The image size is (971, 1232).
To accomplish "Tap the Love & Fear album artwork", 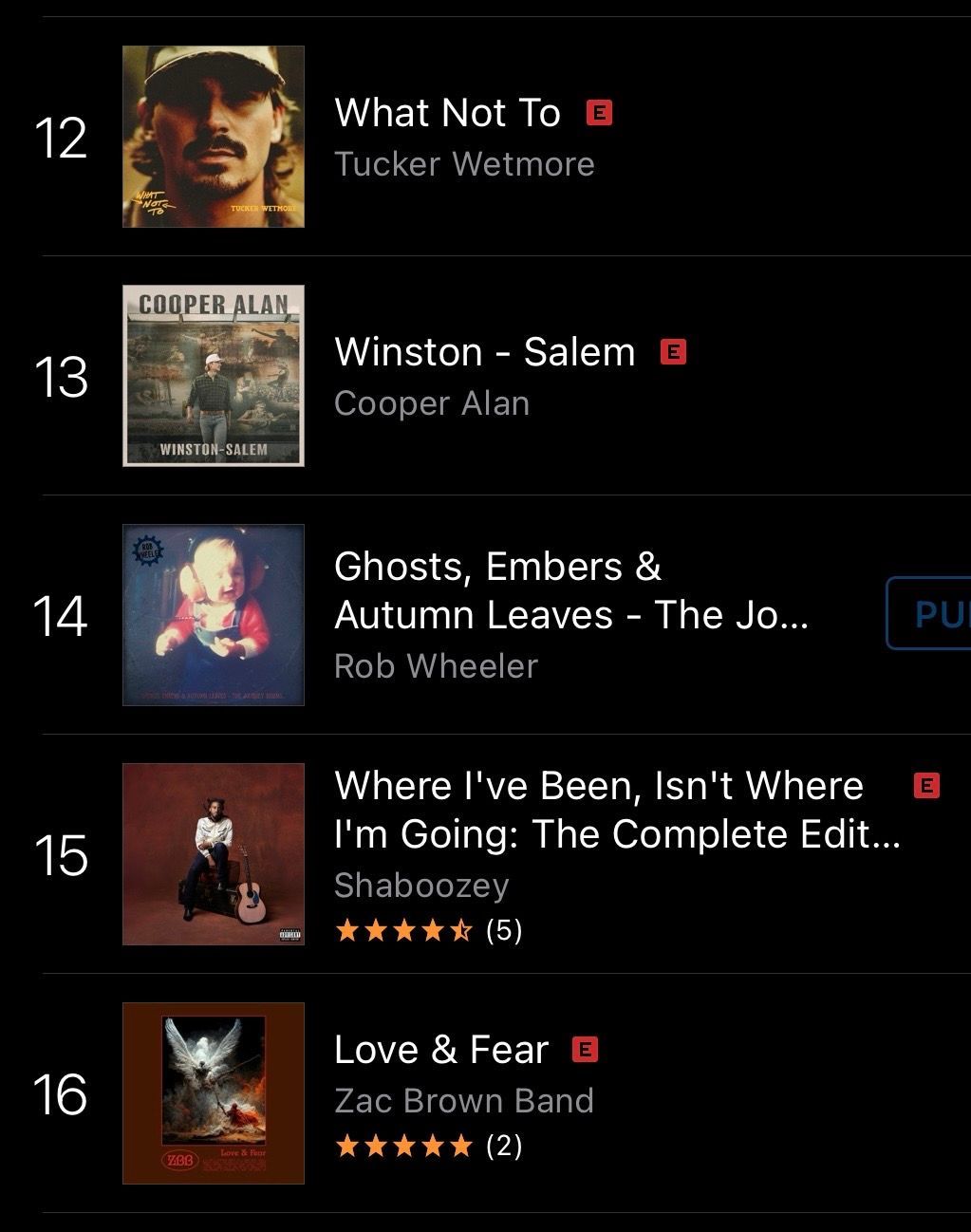I will [x=214, y=1093].
